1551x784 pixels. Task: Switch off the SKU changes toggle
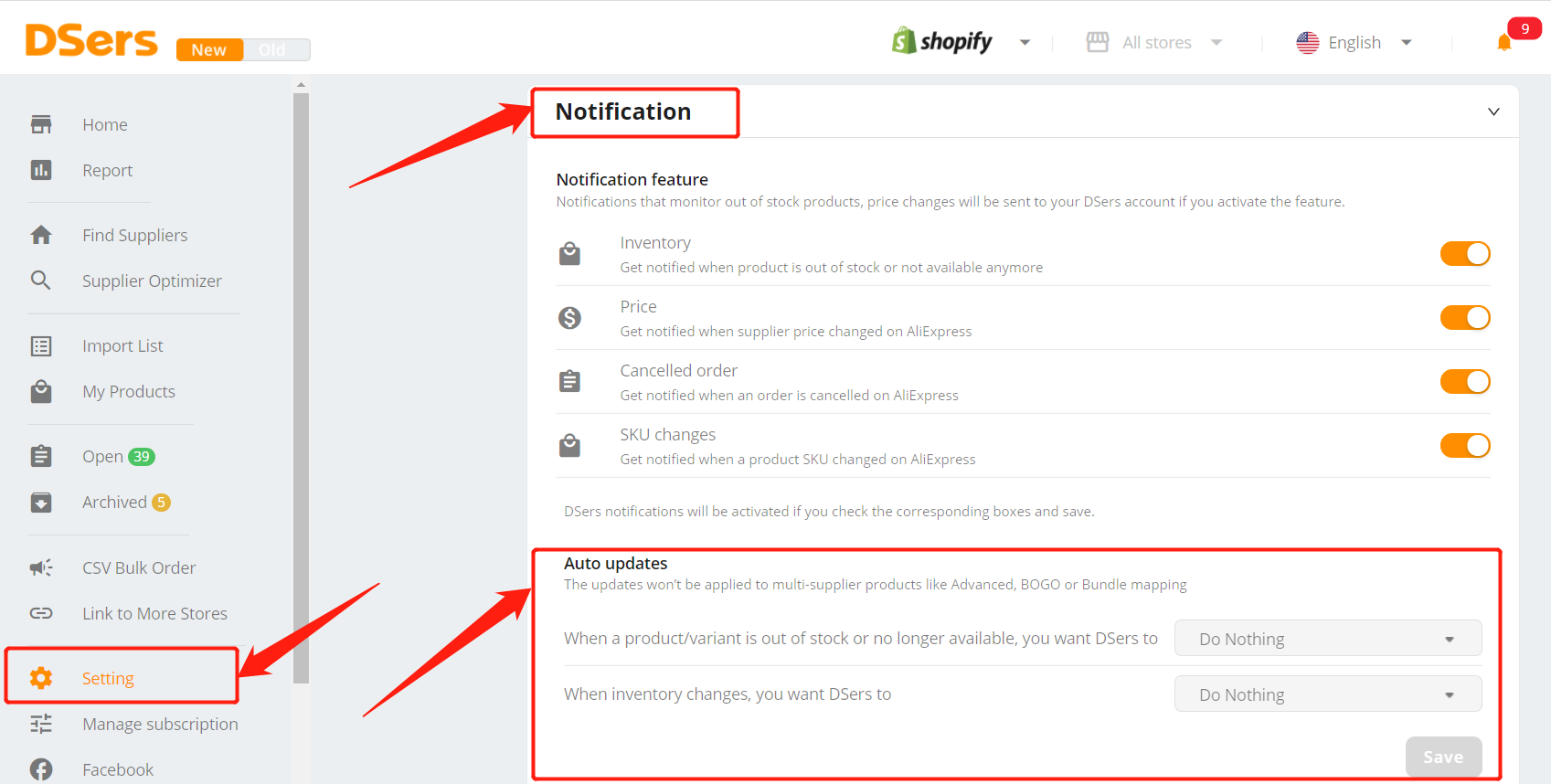(x=1465, y=445)
